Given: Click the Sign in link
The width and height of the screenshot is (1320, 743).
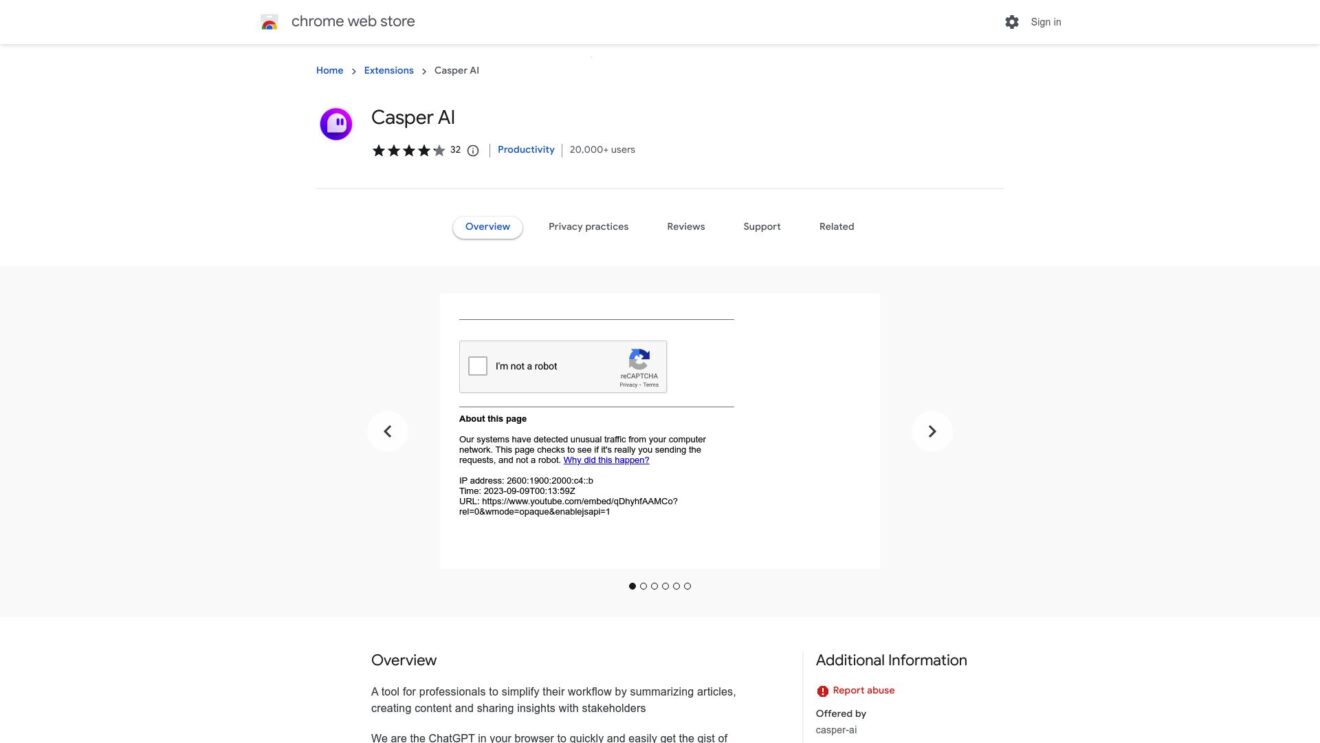Looking at the screenshot, I should tap(1046, 21).
